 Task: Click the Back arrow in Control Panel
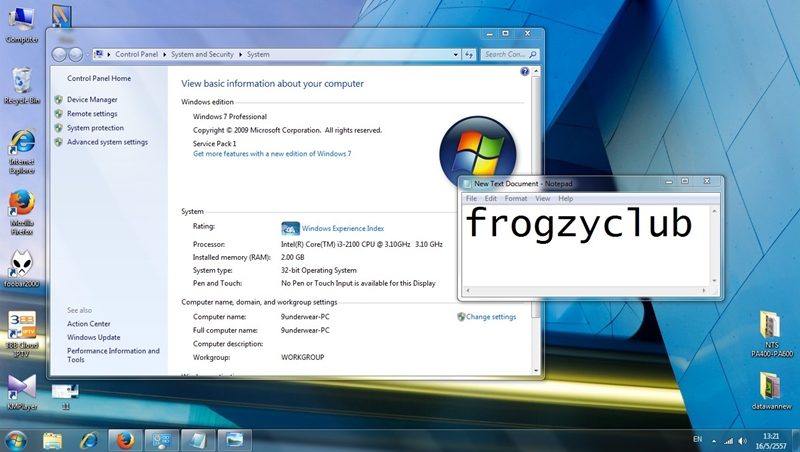pos(59,55)
